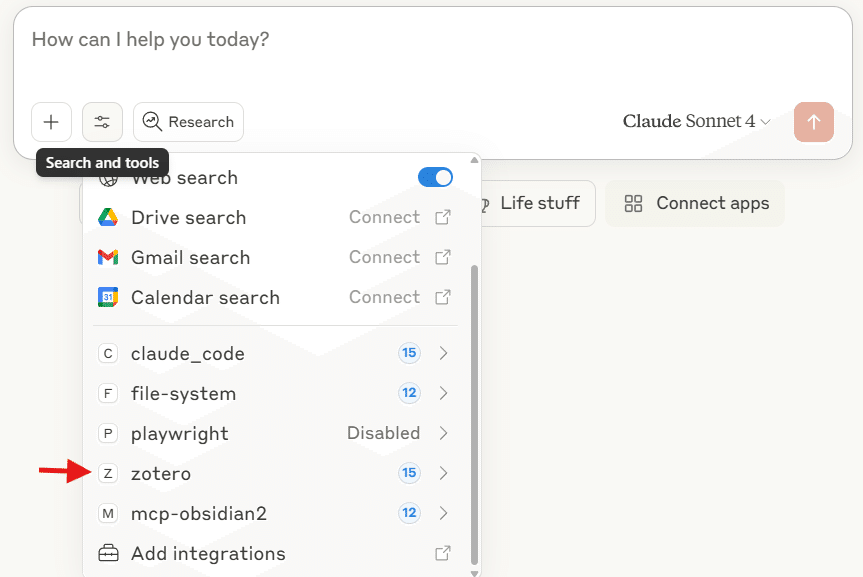This screenshot has width=863, height=577.
Task: Select the Drive search row
Action: [275, 217]
